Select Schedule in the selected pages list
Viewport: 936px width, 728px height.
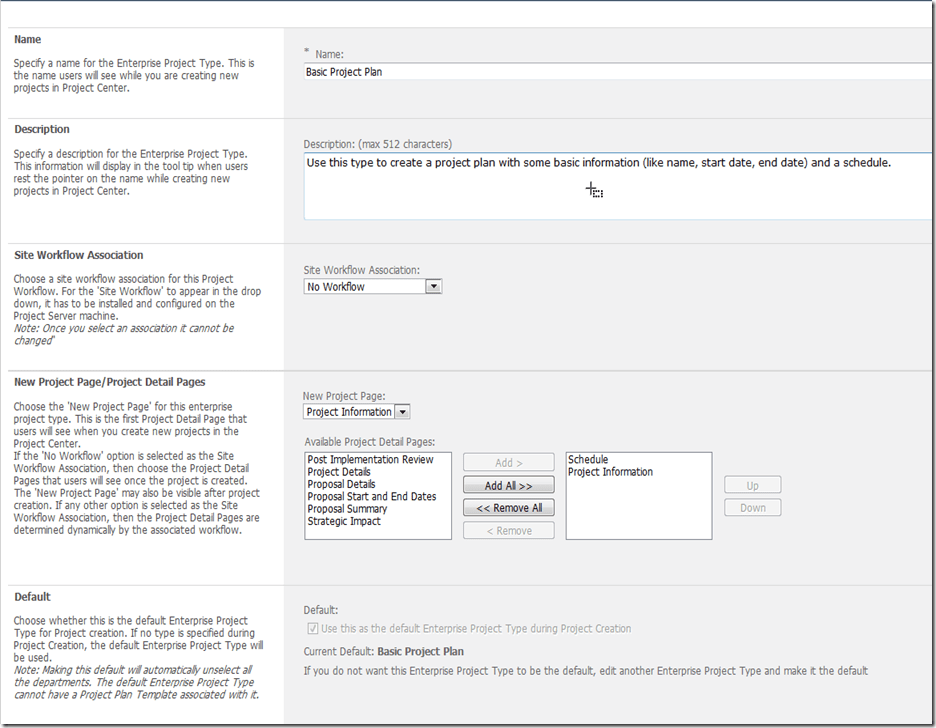point(588,460)
